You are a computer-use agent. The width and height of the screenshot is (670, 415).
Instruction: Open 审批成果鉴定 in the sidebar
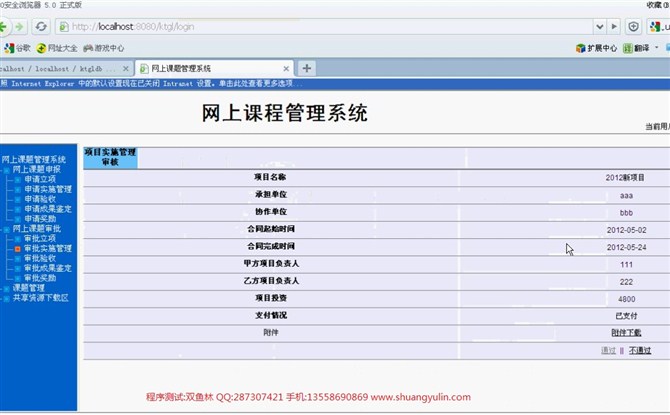click(x=48, y=268)
